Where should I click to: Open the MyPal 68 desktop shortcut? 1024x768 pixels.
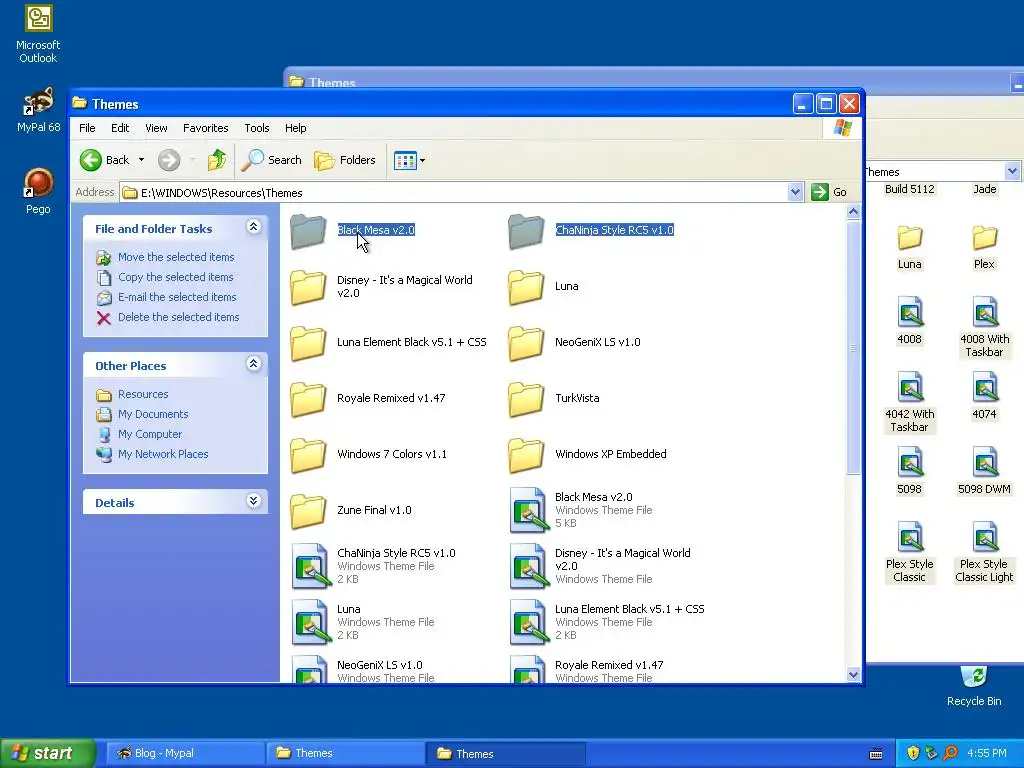[x=38, y=110]
